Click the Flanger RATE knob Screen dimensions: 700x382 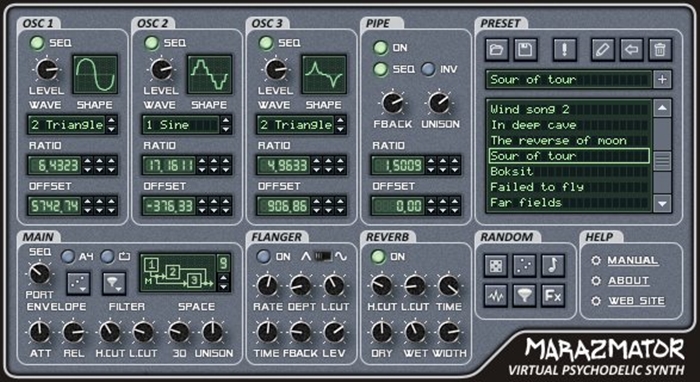[x=267, y=286]
